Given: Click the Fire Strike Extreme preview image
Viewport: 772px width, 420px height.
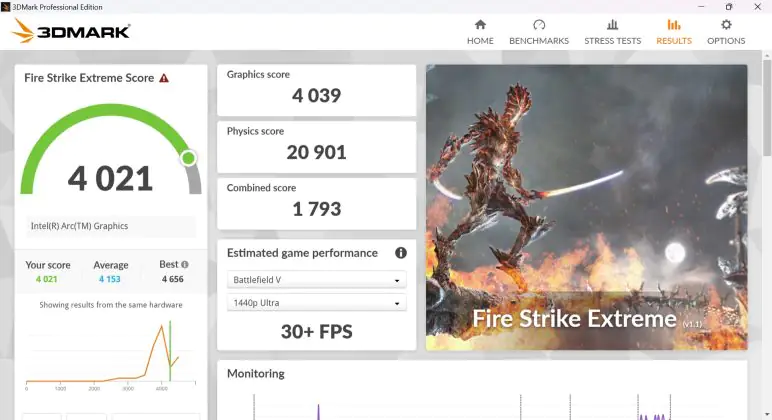Looking at the screenshot, I should pos(586,207).
